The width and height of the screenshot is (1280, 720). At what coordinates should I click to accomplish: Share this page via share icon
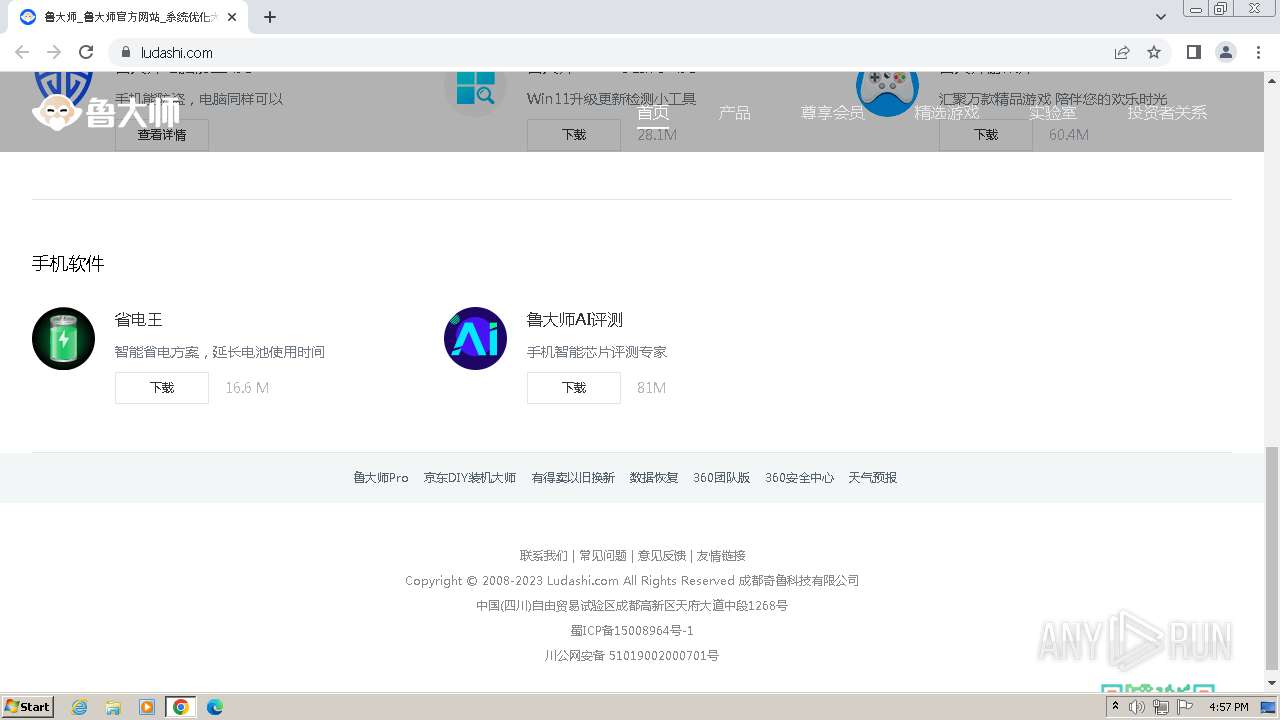(1122, 52)
